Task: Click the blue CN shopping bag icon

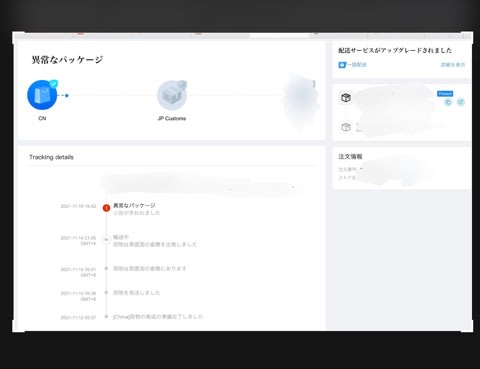Action: point(42,95)
